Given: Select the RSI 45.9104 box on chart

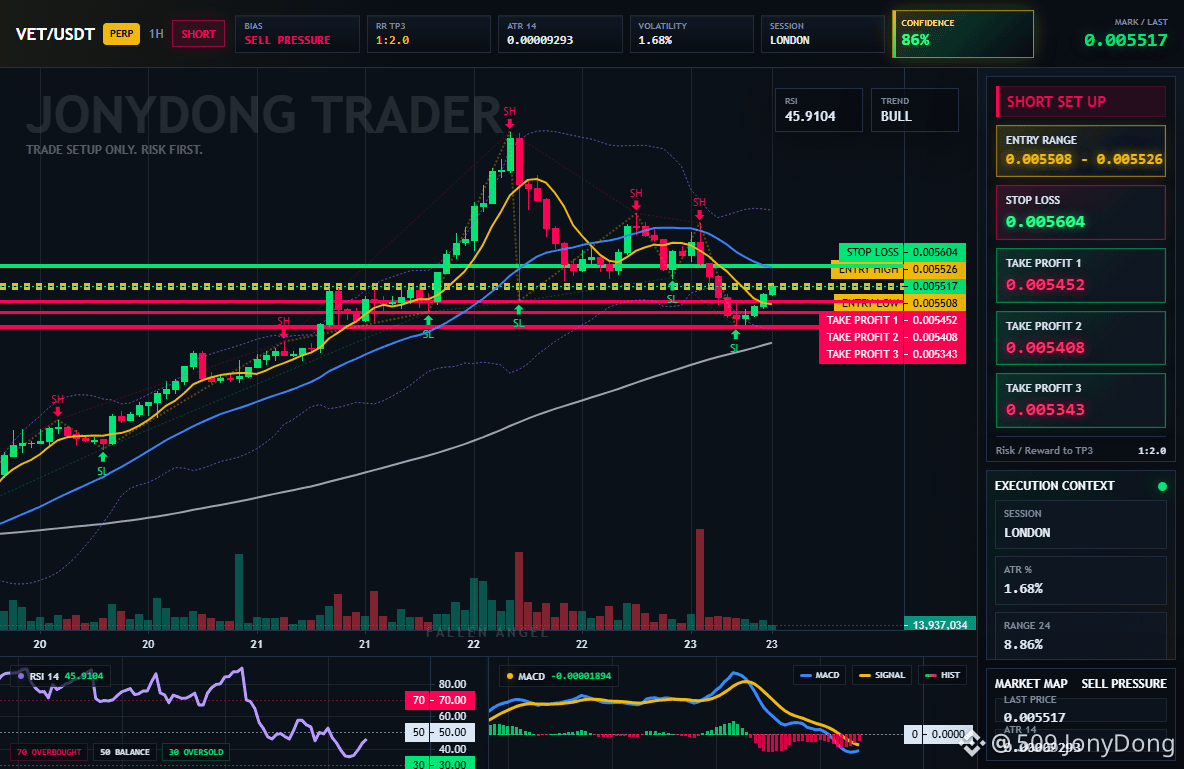Looking at the screenshot, I should click(x=819, y=110).
